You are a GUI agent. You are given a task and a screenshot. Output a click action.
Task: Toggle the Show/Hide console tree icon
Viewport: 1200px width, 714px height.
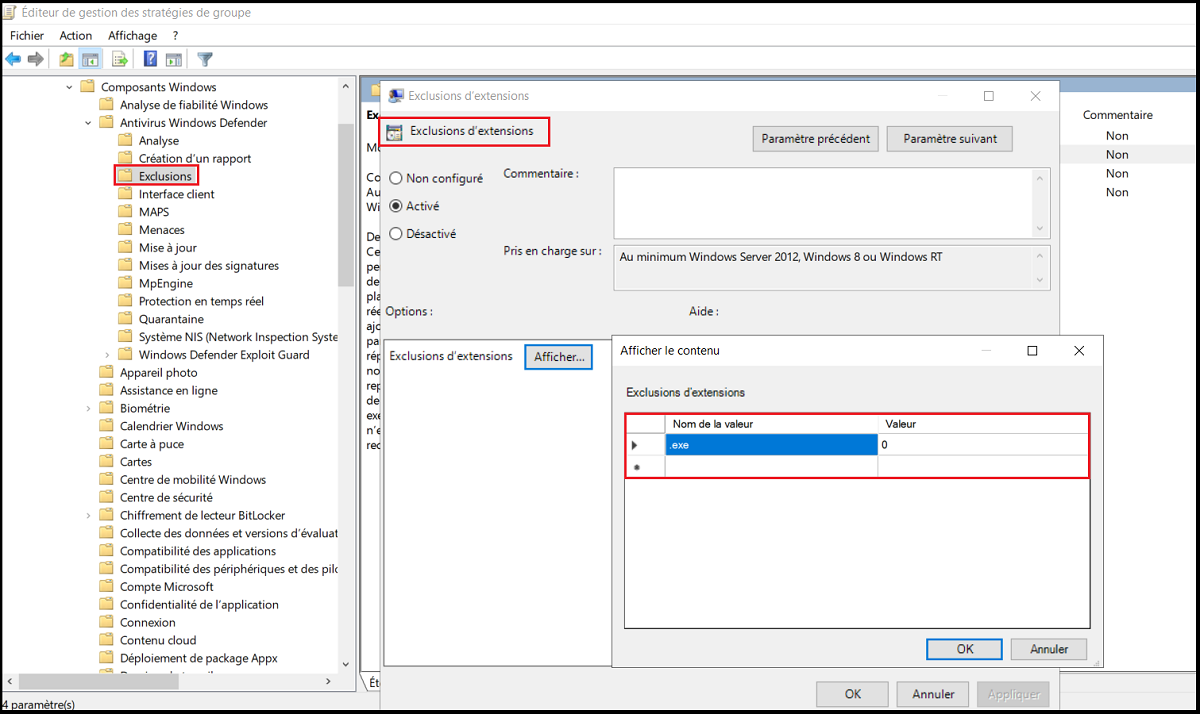pyautogui.click(x=90, y=59)
